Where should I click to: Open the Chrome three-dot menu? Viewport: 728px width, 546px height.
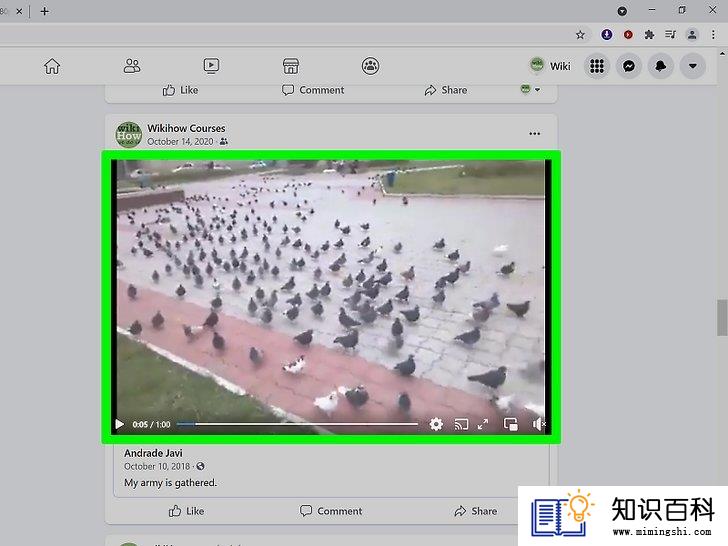(713, 34)
